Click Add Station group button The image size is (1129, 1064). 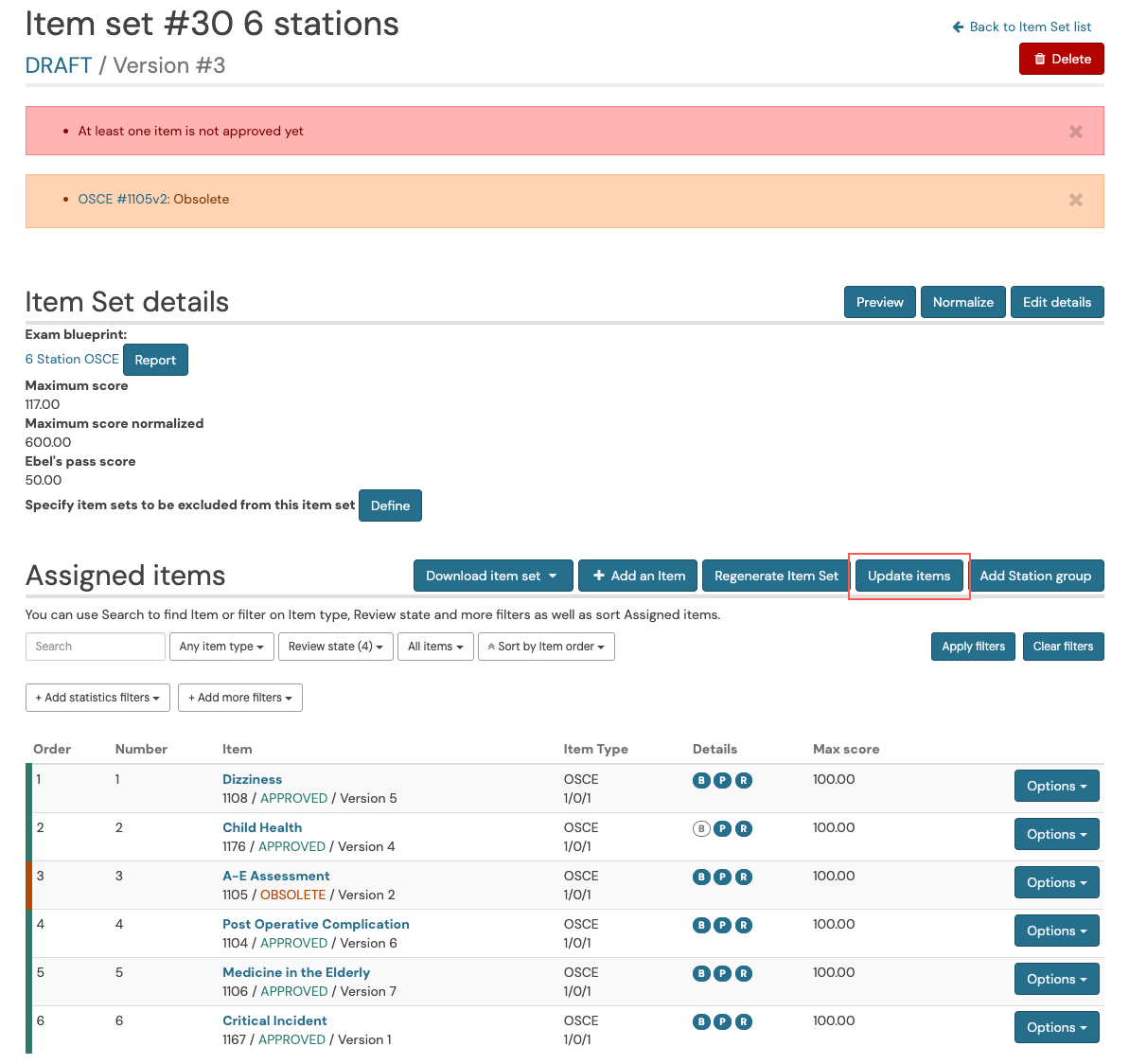pyautogui.click(x=1035, y=576)
